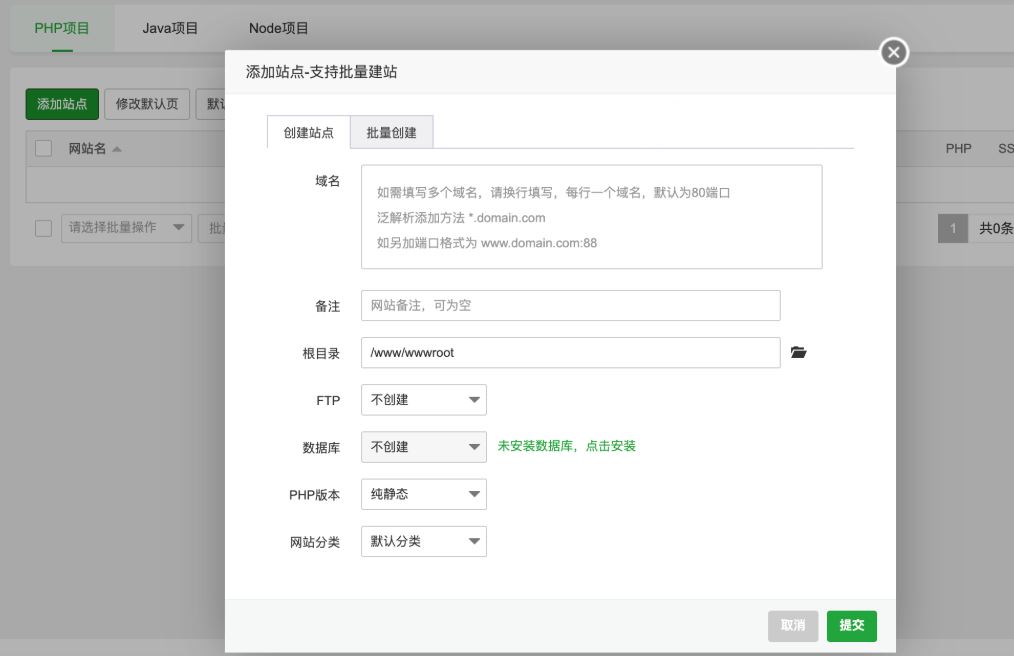Click the PHP column header
Screen dimensions: 1014x656
(x=958, y=149)
